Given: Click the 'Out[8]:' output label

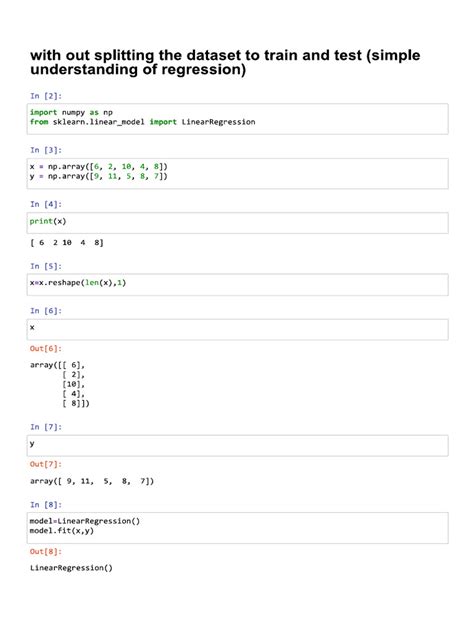Looking at the screenshot, I should click(x=46, y=551).
